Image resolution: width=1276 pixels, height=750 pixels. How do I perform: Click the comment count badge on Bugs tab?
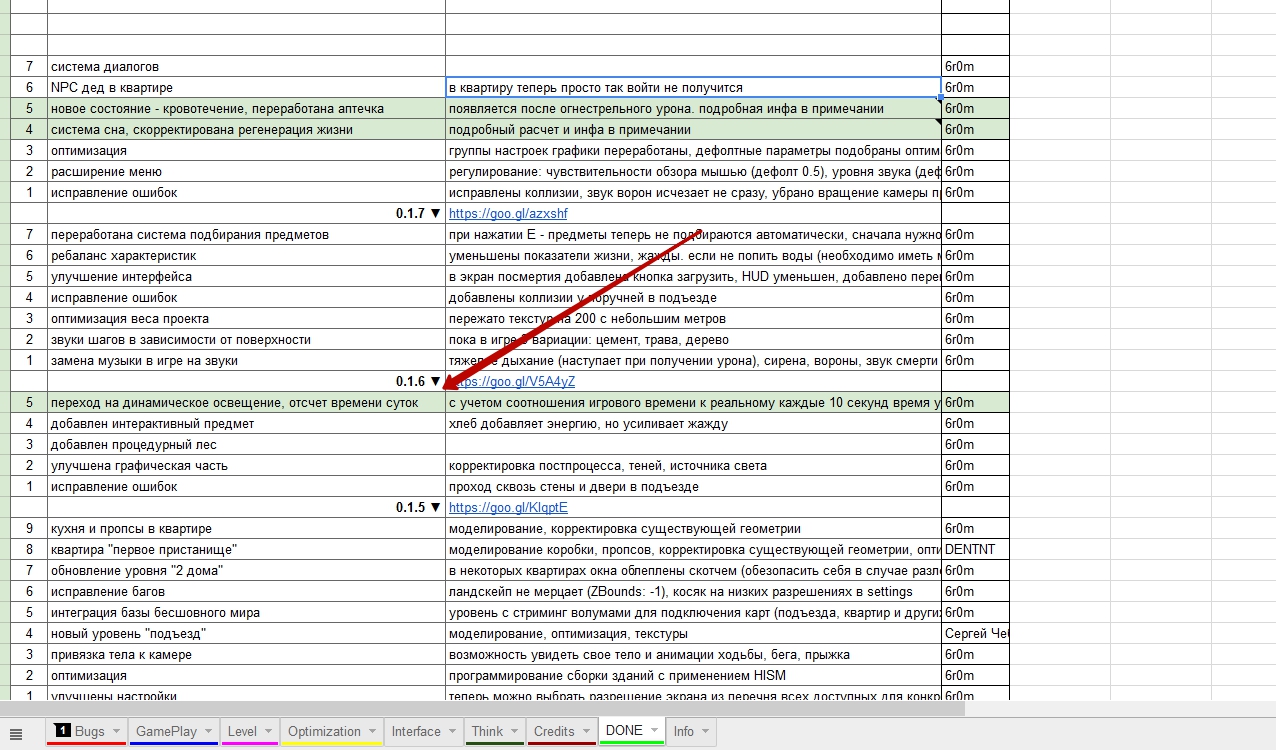coord(62,731)
